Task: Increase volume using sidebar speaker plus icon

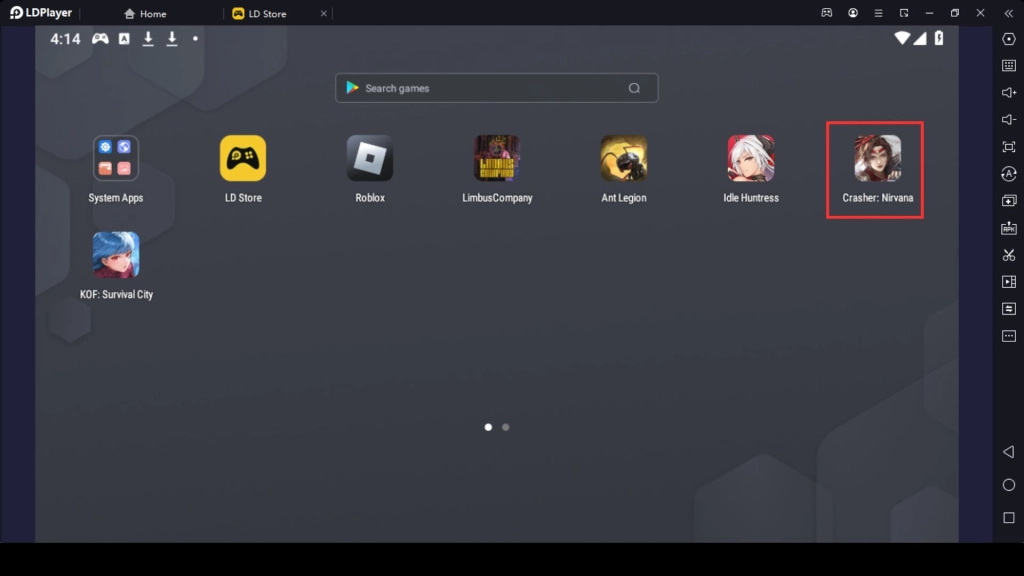Action: (1008, 93)
